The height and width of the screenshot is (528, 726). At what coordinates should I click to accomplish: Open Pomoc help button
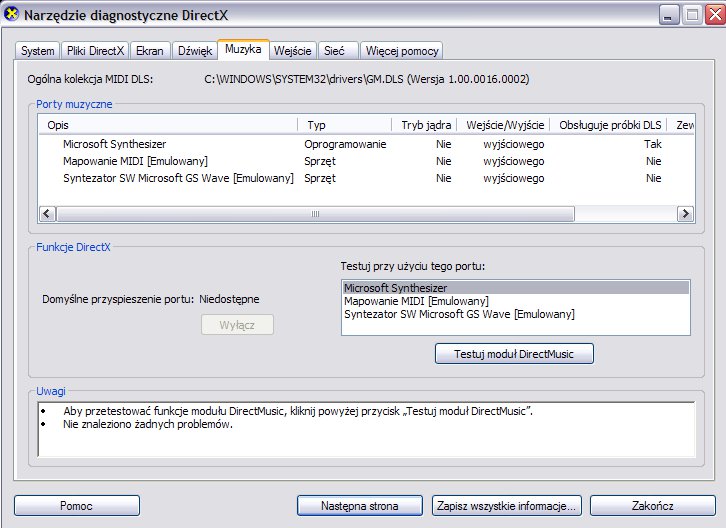click(x=76, y=505)
